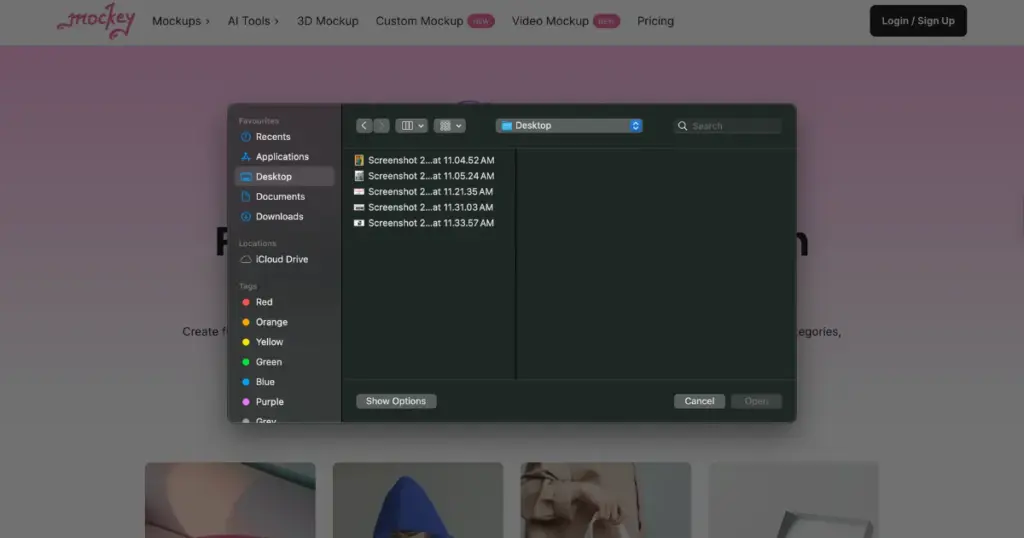Open Applications folder from sidebar
The image size is (1024, 538).
point(281,157)
